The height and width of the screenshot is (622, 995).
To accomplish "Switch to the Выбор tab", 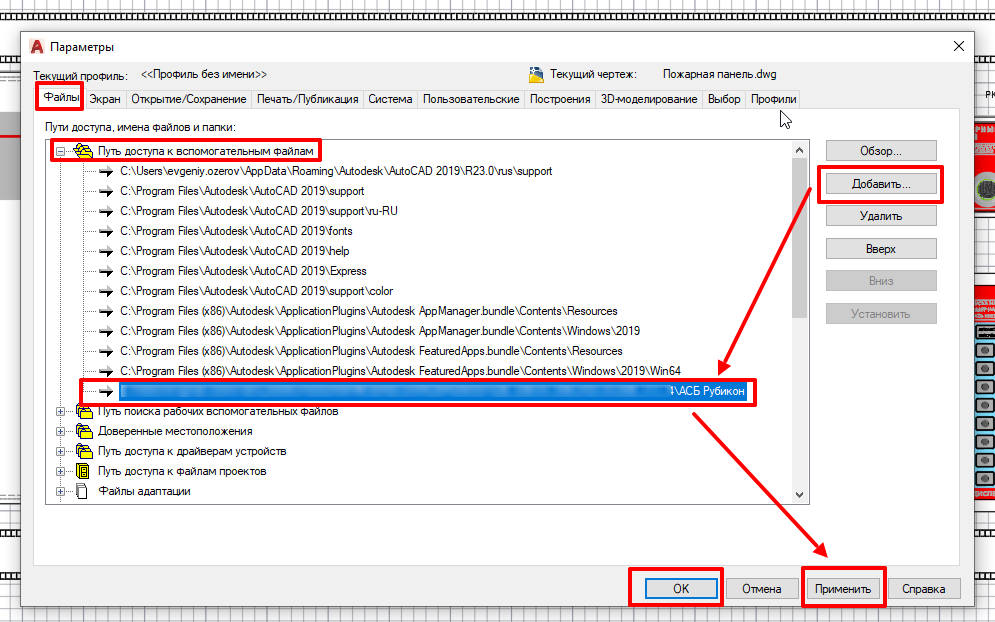I will click(x=724, y=99).
